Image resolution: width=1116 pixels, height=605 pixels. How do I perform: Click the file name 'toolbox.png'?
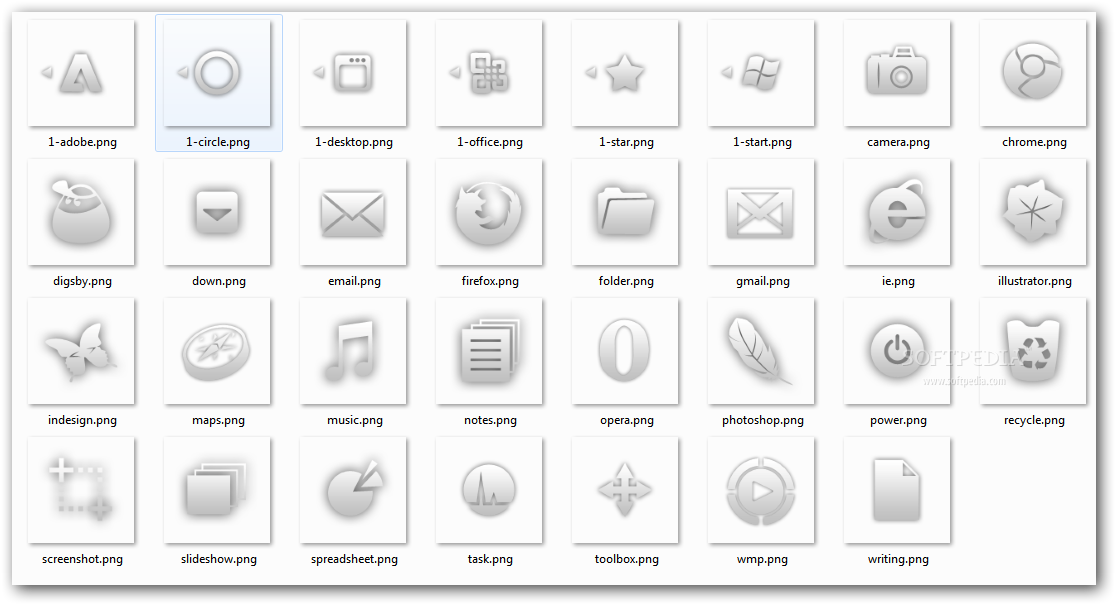coord(626,559)
